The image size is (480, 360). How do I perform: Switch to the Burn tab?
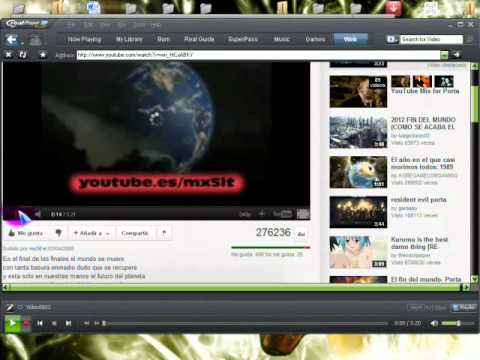point(163,39)
